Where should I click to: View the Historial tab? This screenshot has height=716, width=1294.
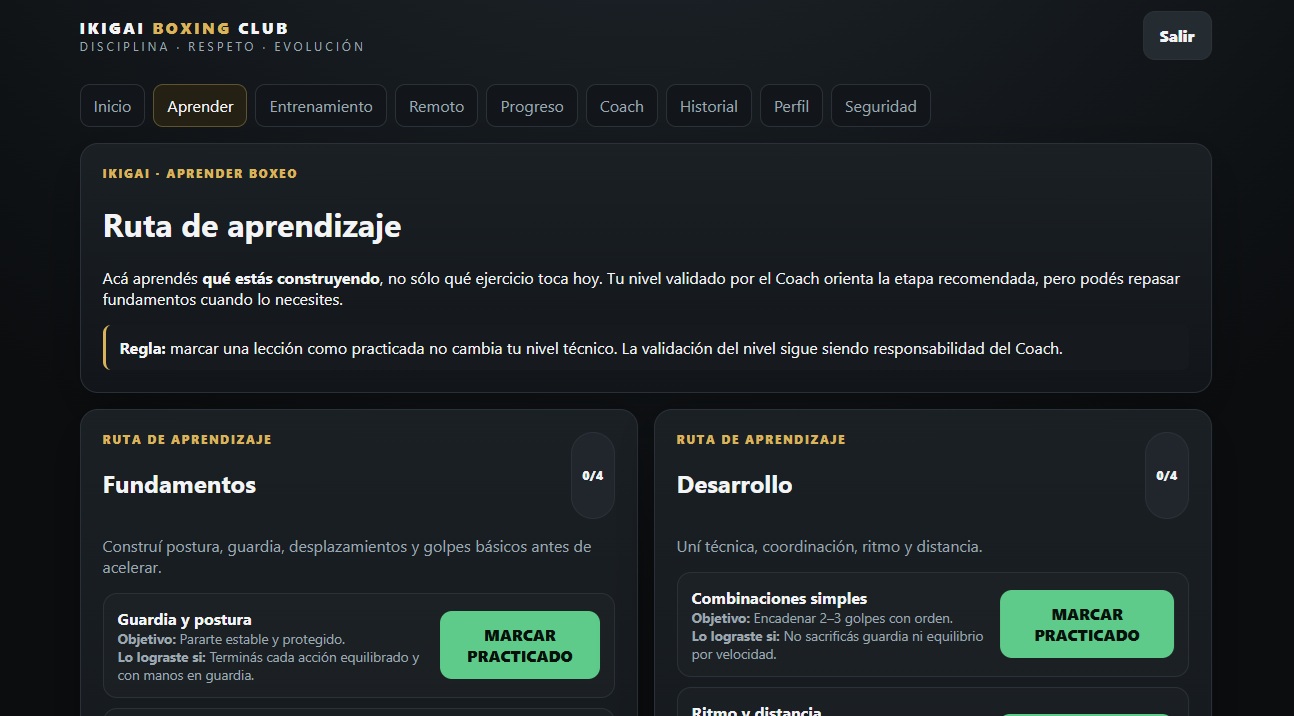tap(709, 106)
